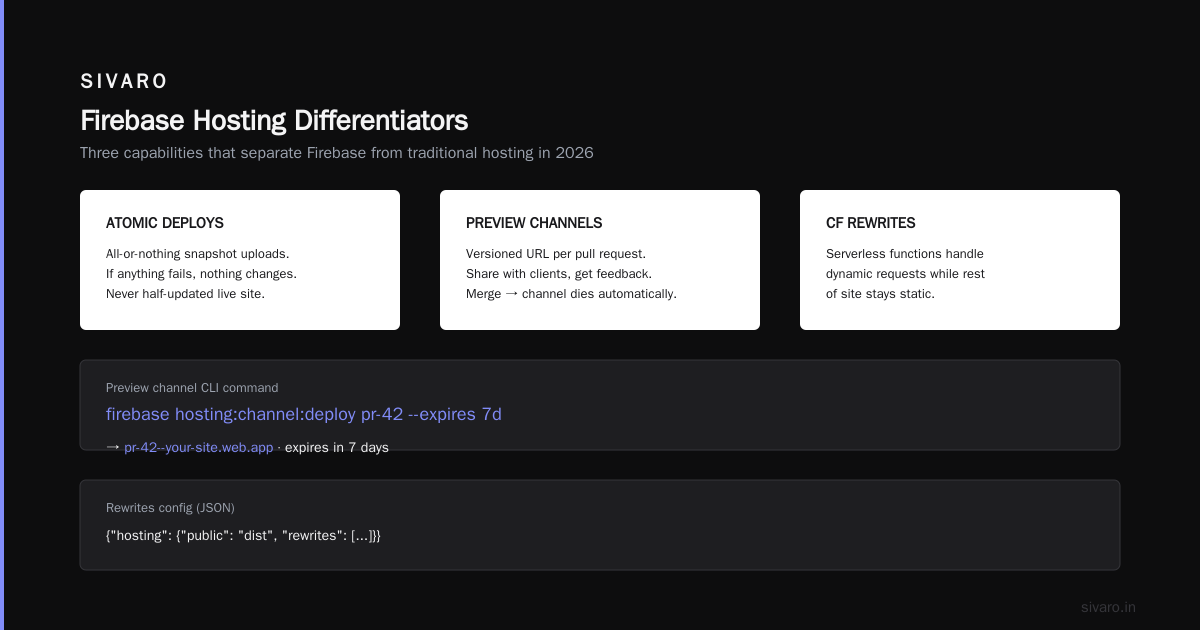Viewport: 1200px width, 630px height.
Task: Select the Firebase Hosting Differentiators heading
Action: pyautogui.click(x=274, y=121)
